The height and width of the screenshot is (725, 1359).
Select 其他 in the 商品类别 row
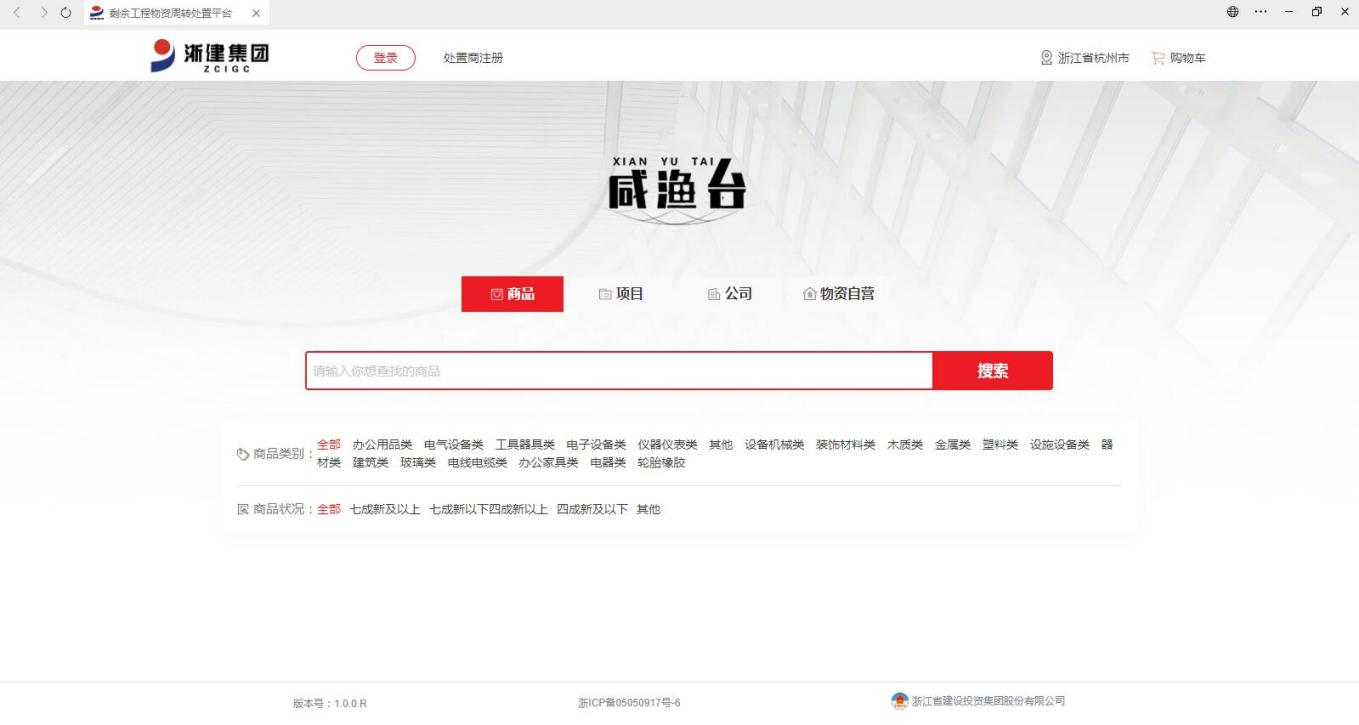coord(721,445)
